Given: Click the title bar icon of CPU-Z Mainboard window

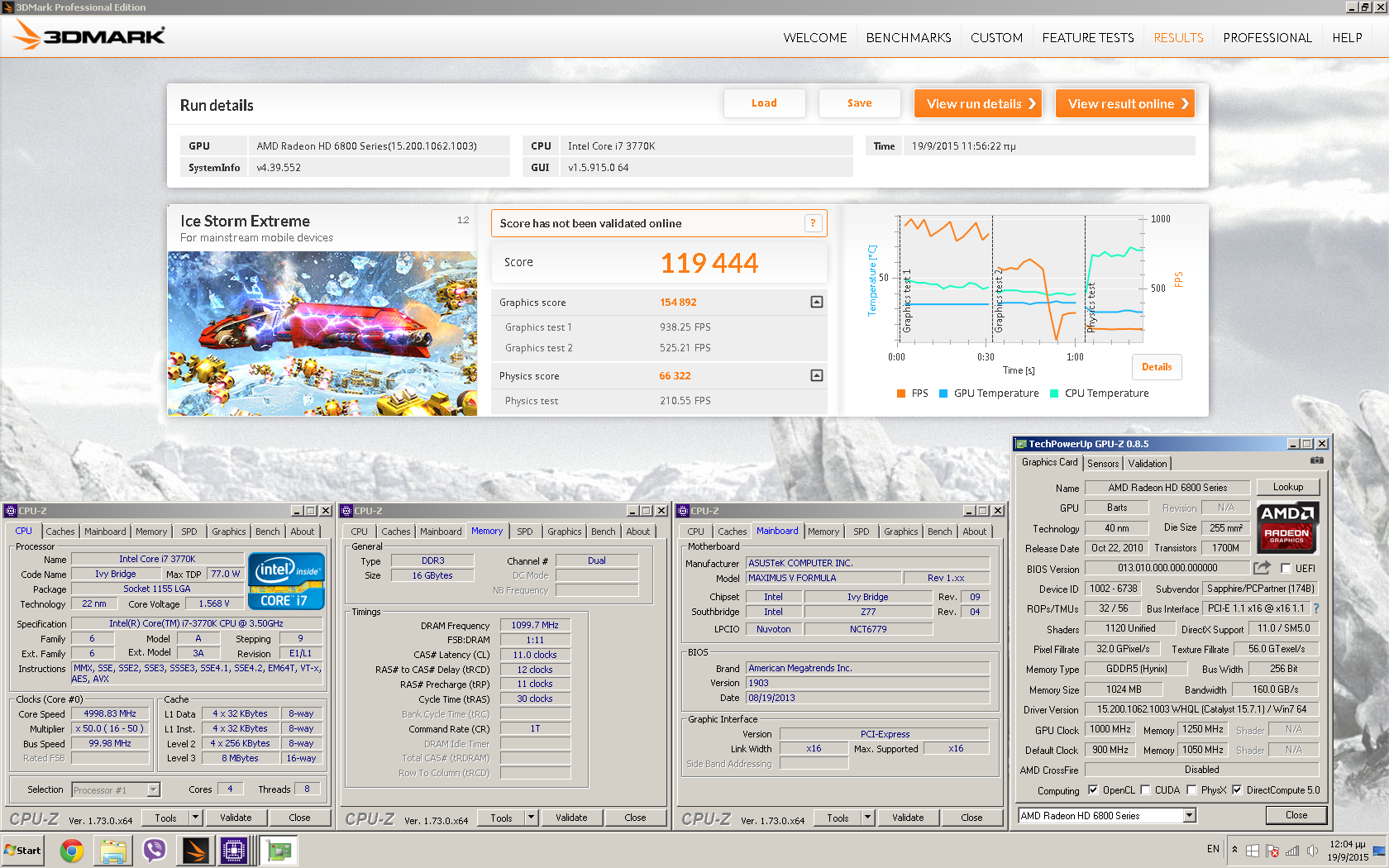Looking at the screenshot, I should (683, 511).
